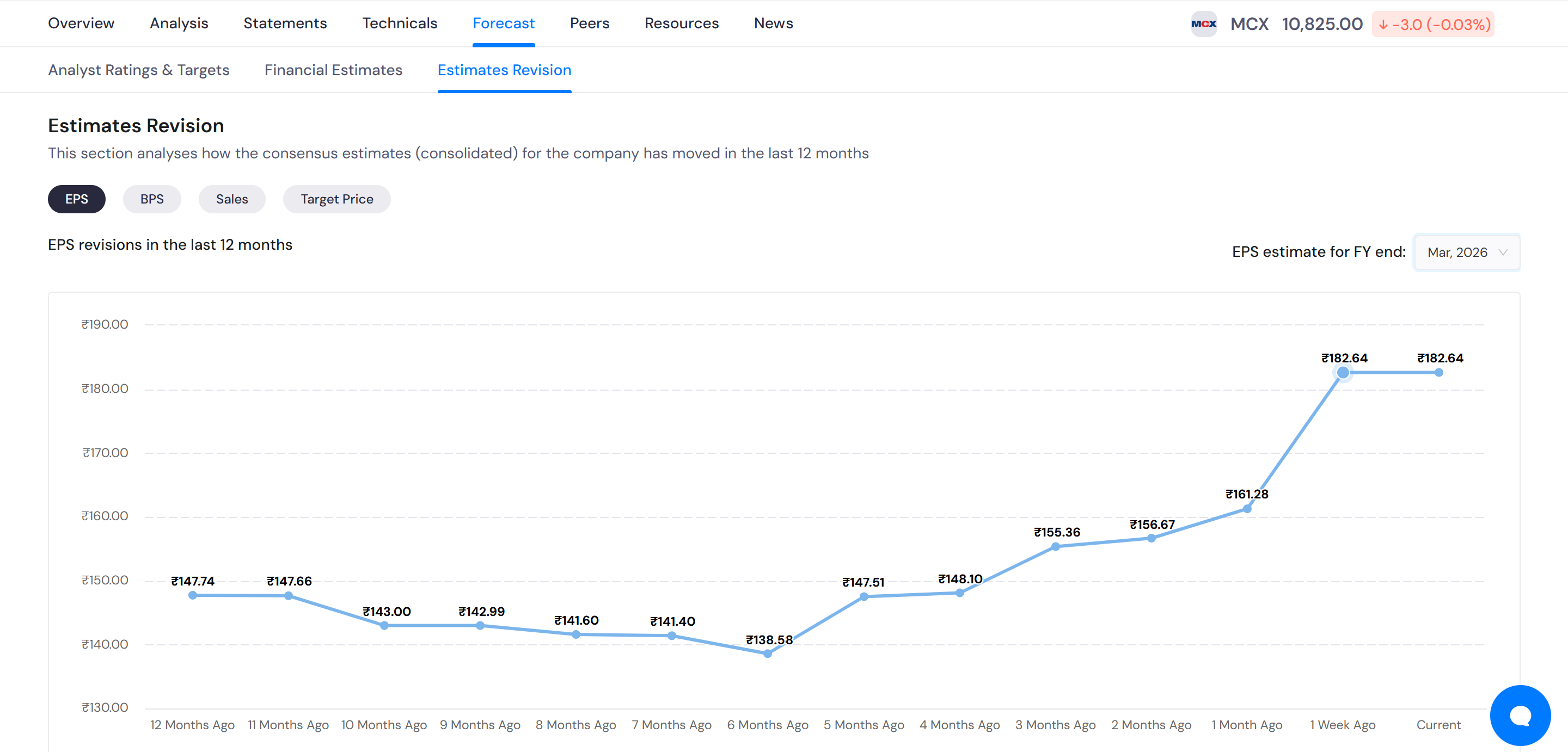Open the Financial Estimates subtab
1568x752 pixels.
(x=333, y=70)
